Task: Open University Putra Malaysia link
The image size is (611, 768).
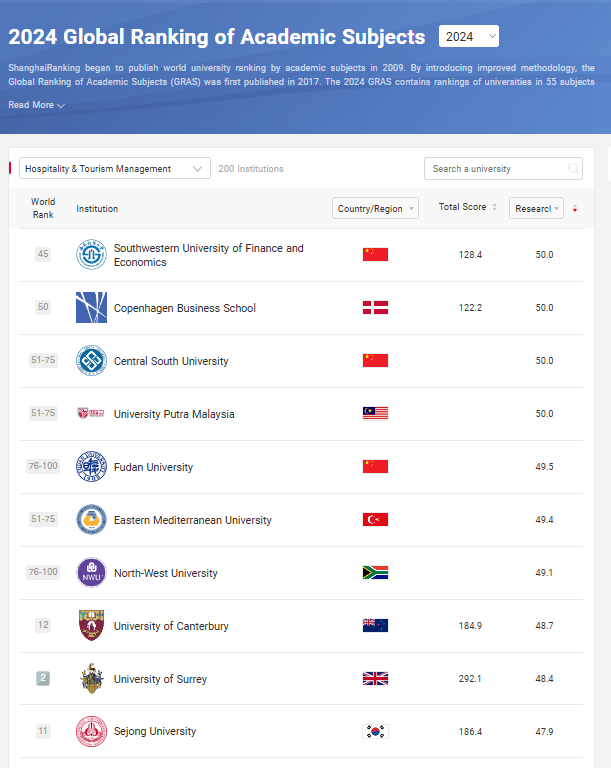Action: pyautogui.click(x=174, y=414)
